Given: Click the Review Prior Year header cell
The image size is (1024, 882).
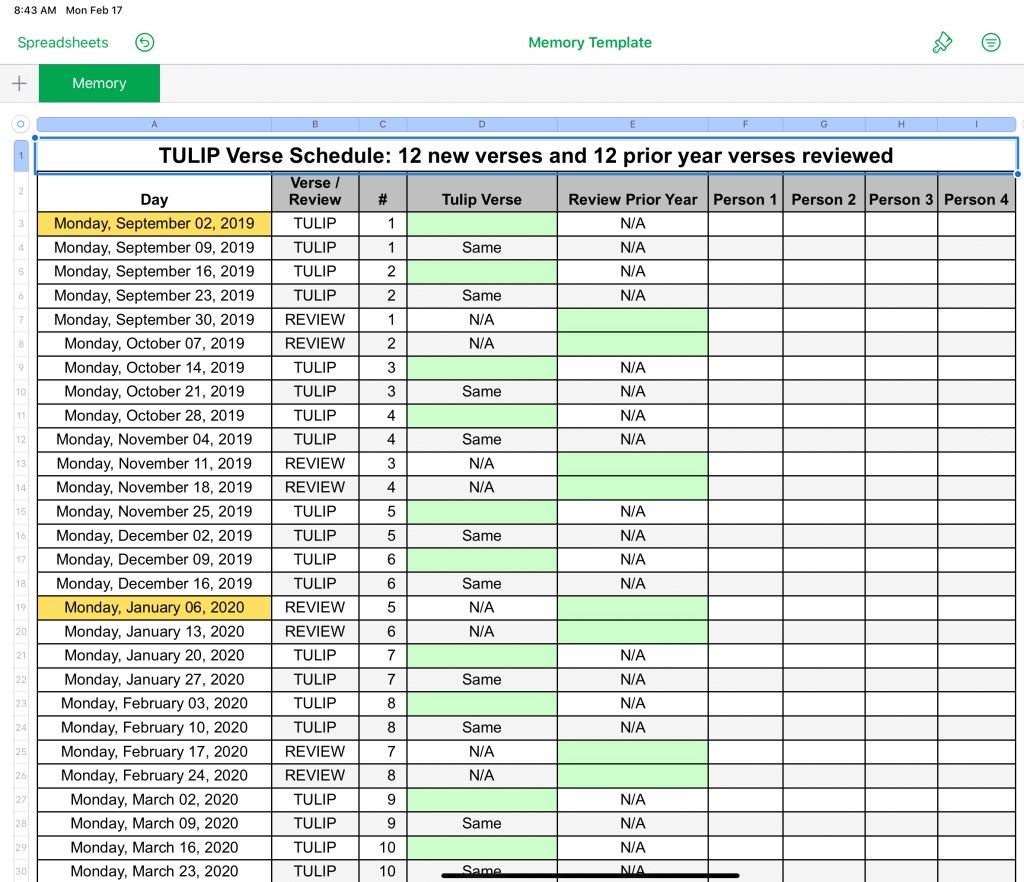Looking at the screenshot, I should (x=632, y=199).
